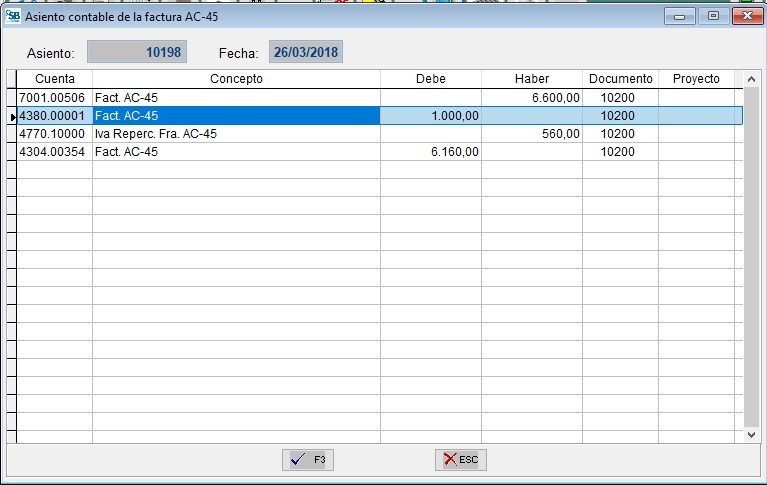Click the Proyecto column header
The image size is (767, 485).
coord(696,79)
